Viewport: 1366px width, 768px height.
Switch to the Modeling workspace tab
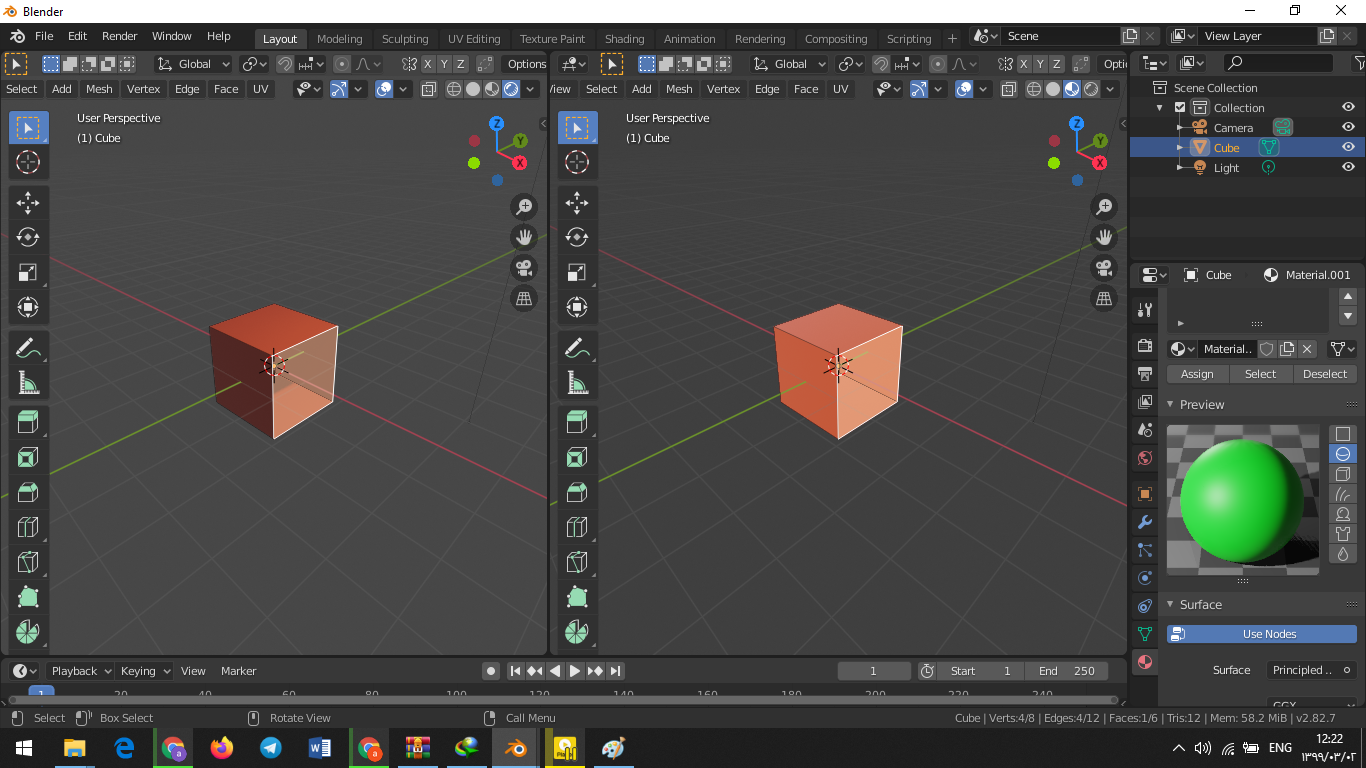point(339,39)
